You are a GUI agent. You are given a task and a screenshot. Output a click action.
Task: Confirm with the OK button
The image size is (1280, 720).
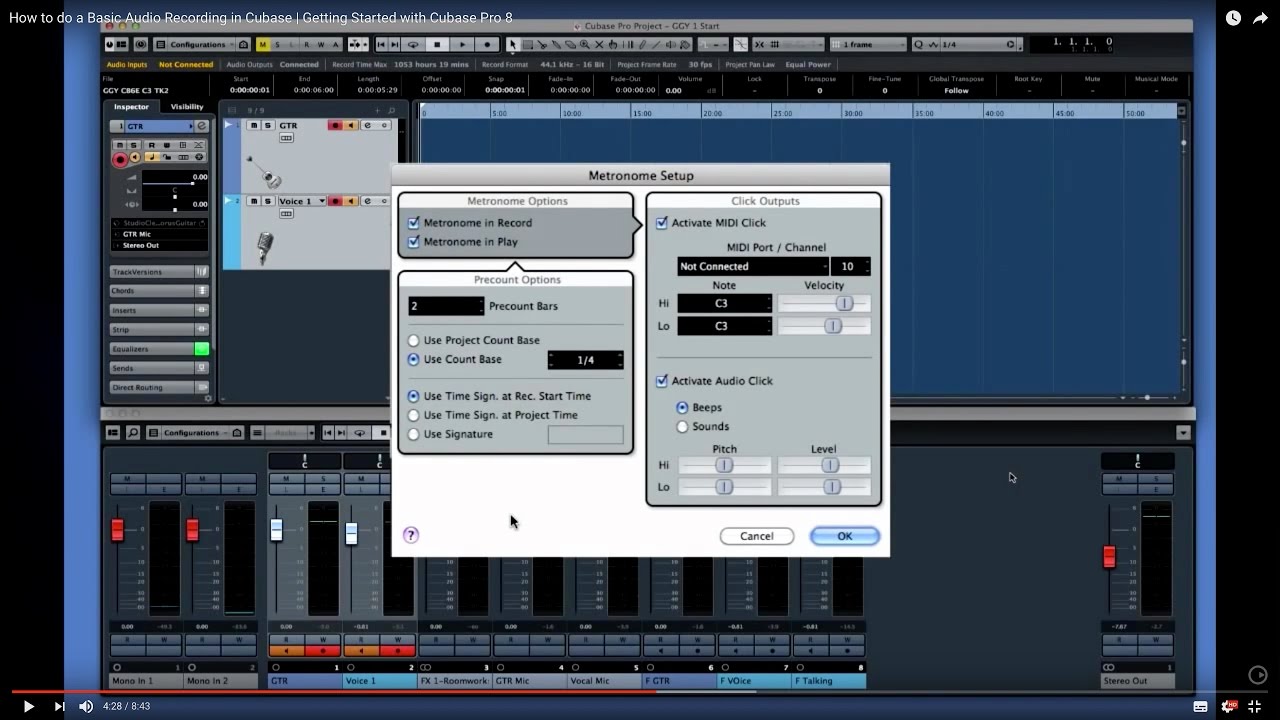[x=844, y=535]
